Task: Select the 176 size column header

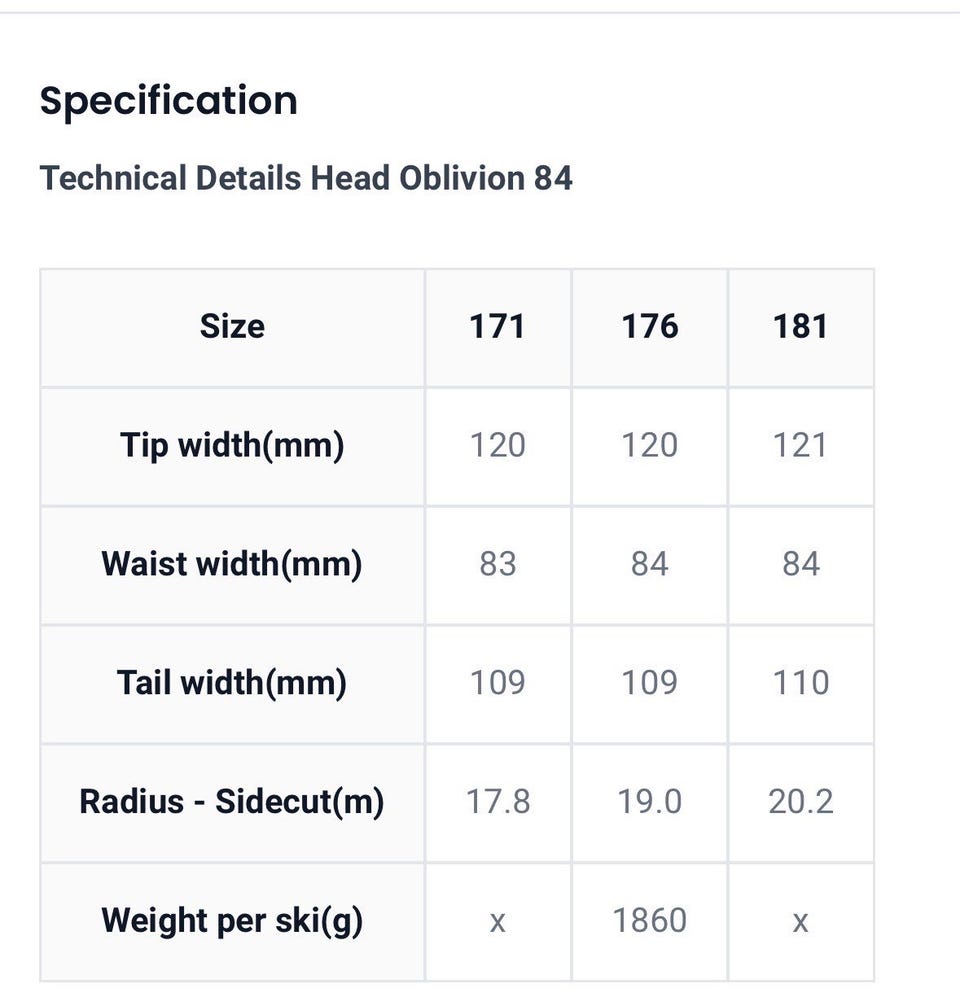Action: coord(650,327)
